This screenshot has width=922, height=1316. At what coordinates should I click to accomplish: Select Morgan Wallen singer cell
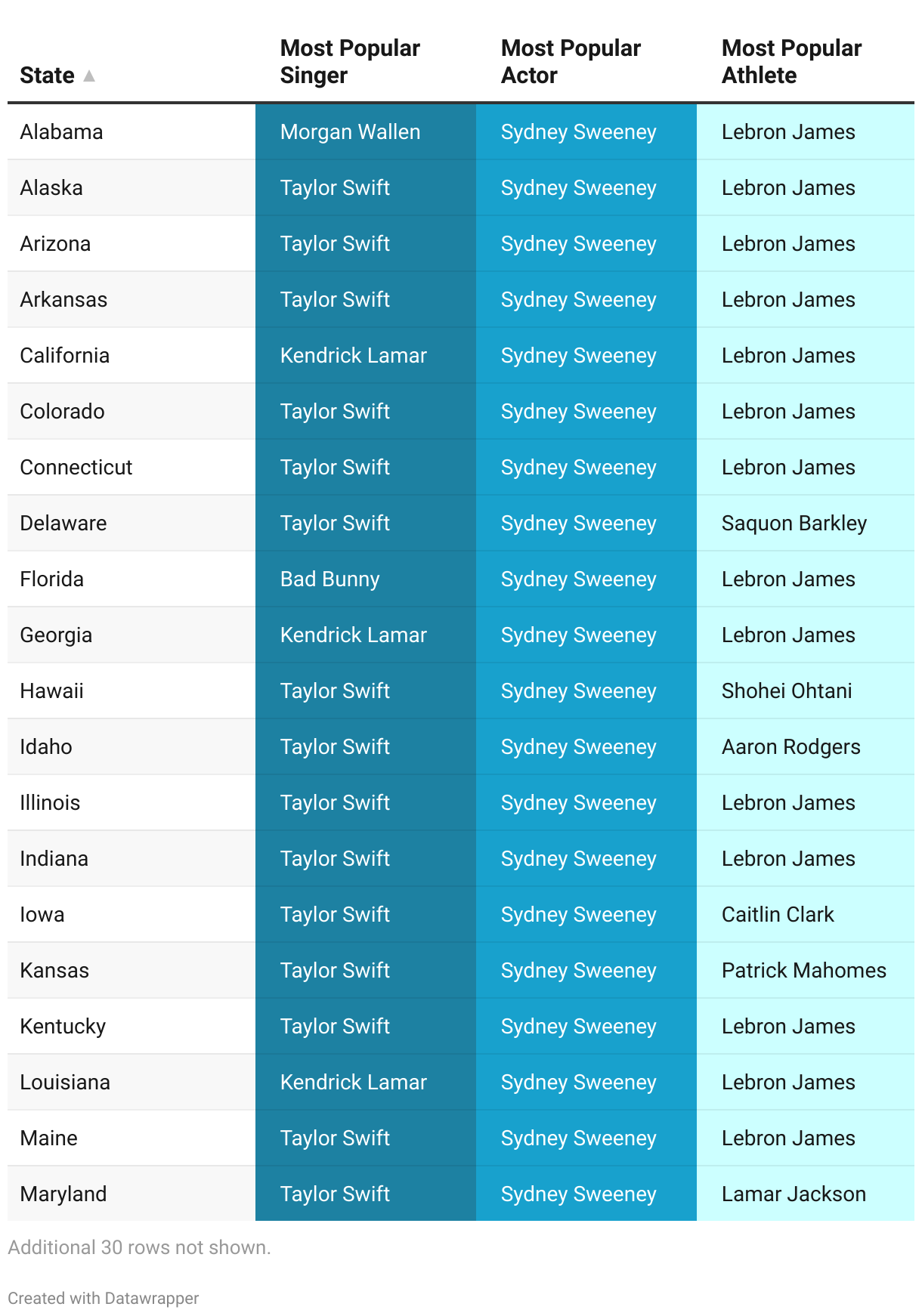(x=366, y=131)
